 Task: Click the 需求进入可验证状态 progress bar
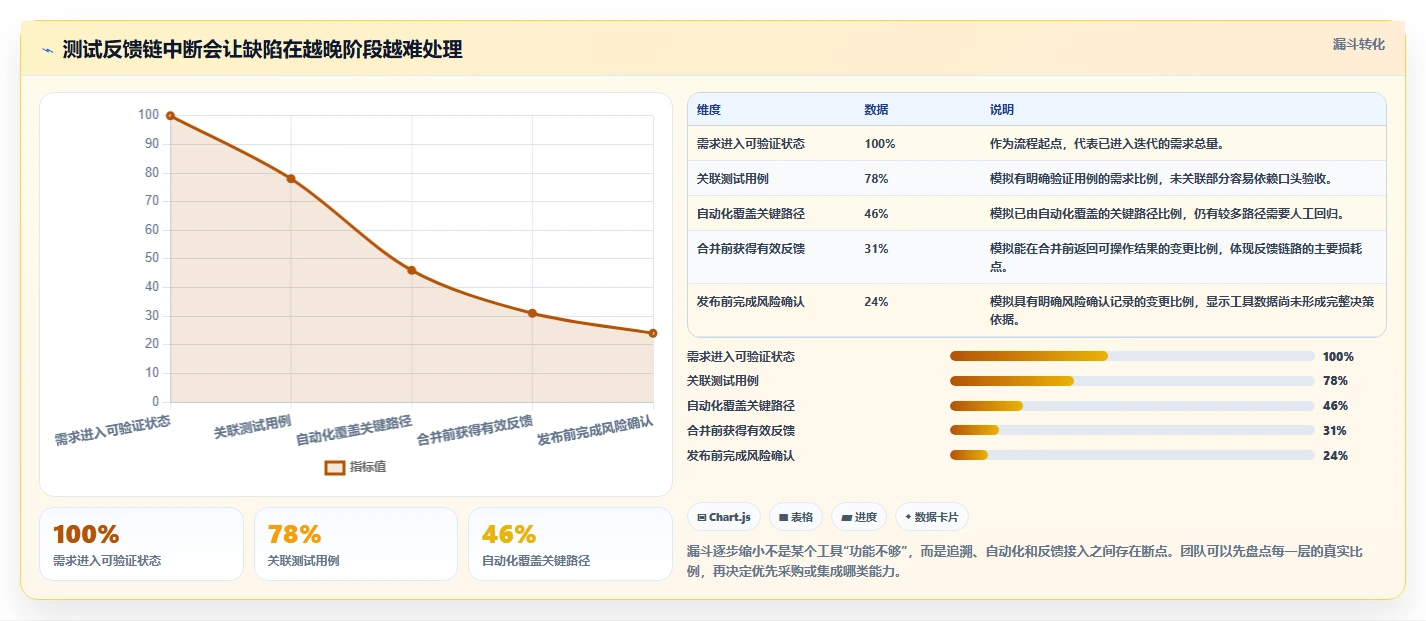(1132, 357)
